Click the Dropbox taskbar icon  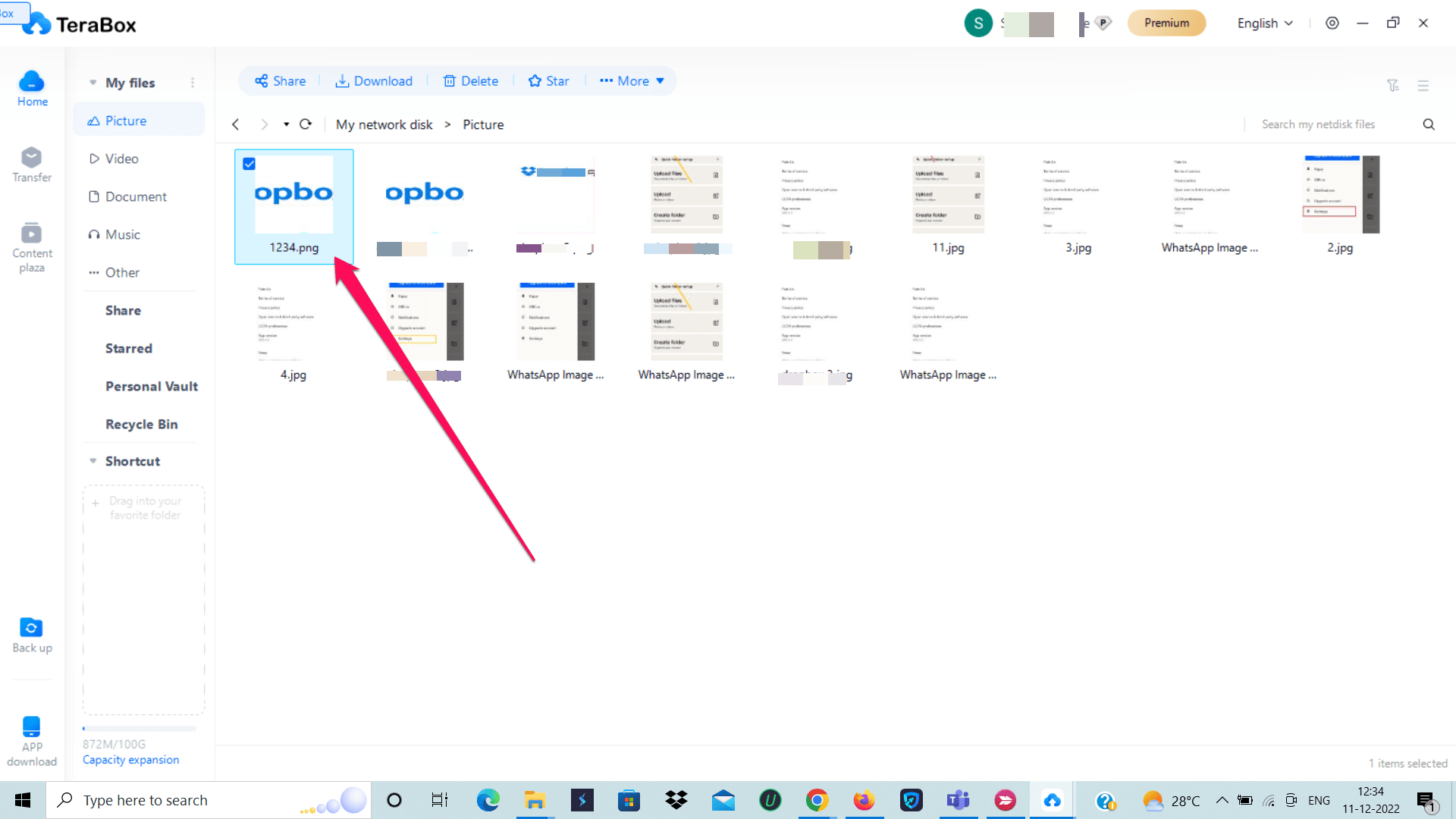click(676, 799)
